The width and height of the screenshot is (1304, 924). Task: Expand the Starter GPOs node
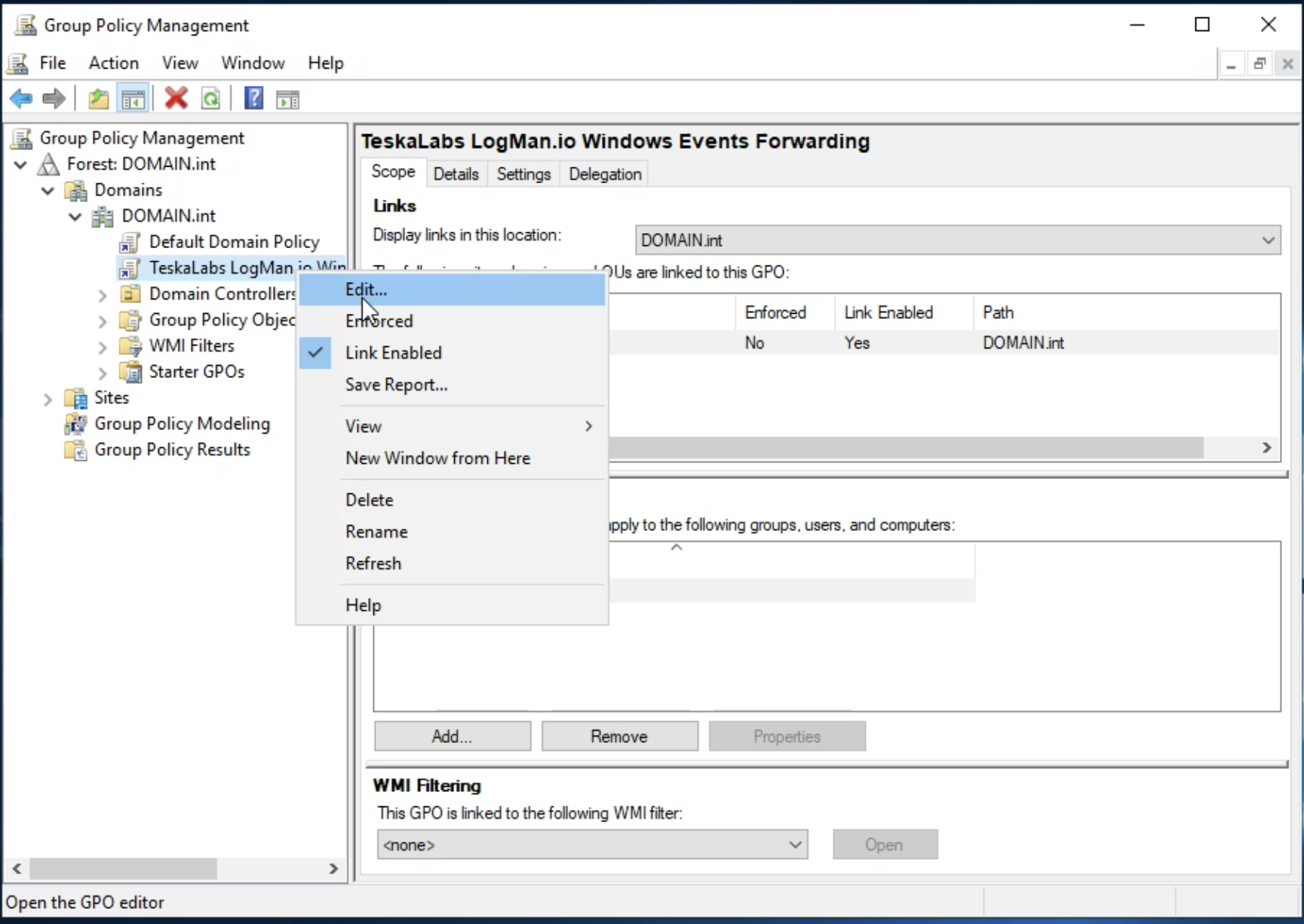103,373
